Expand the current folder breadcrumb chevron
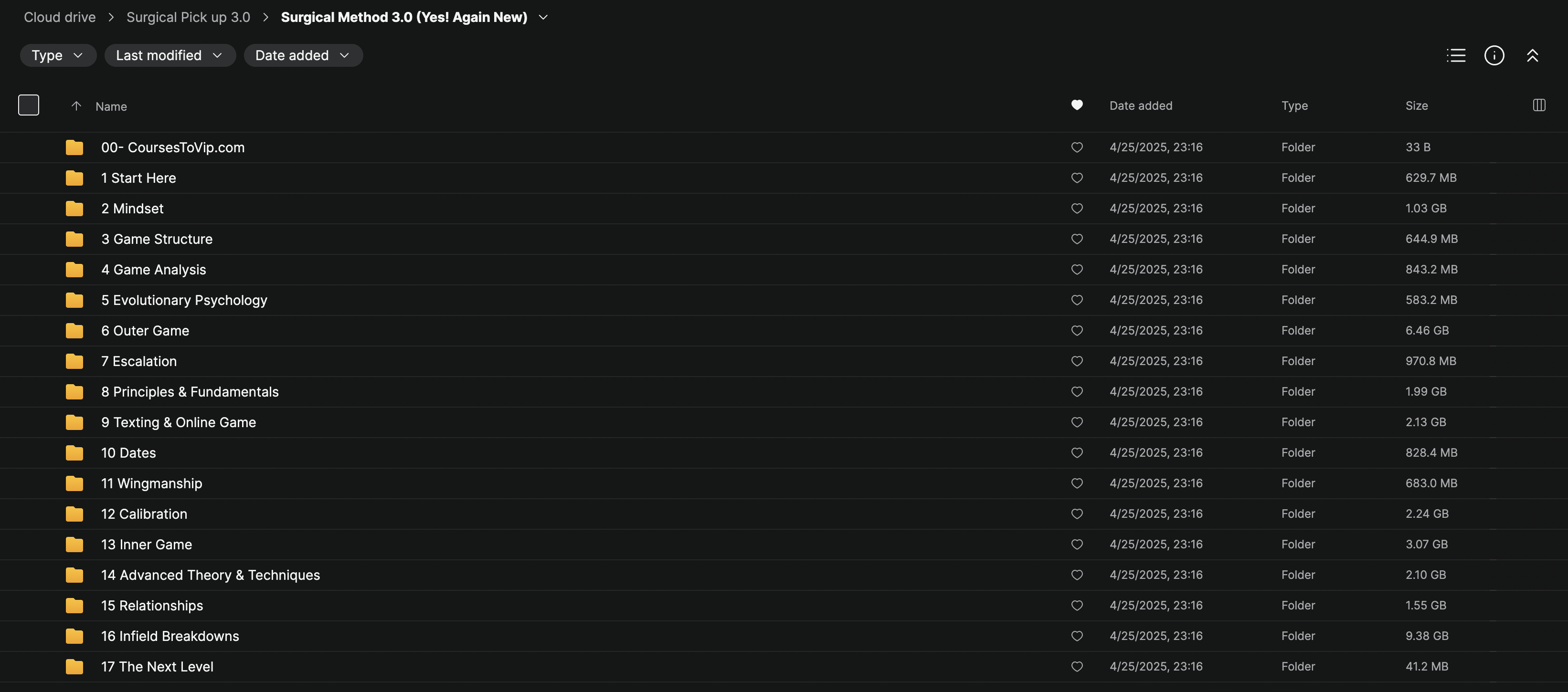Screen dimensions: 1568x692 tap(543, 17)
